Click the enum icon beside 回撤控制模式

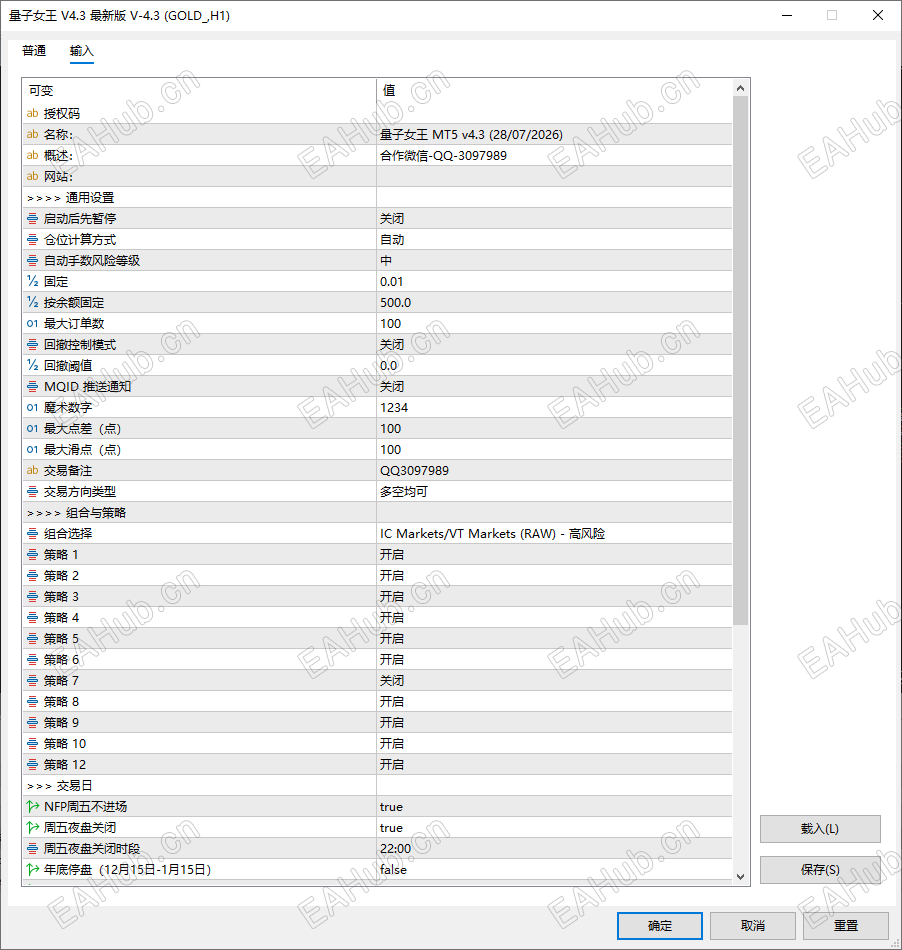coord(33,344)
